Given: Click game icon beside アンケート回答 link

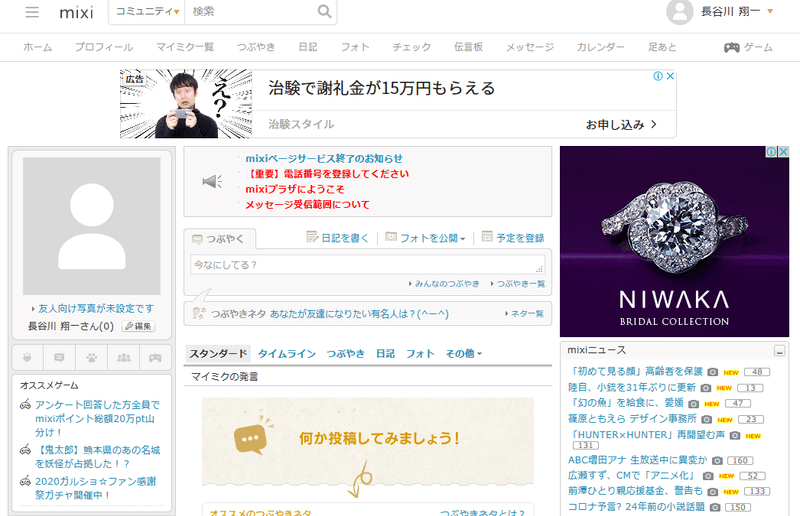Looking at the screenshot, I should tap(25, 405).
